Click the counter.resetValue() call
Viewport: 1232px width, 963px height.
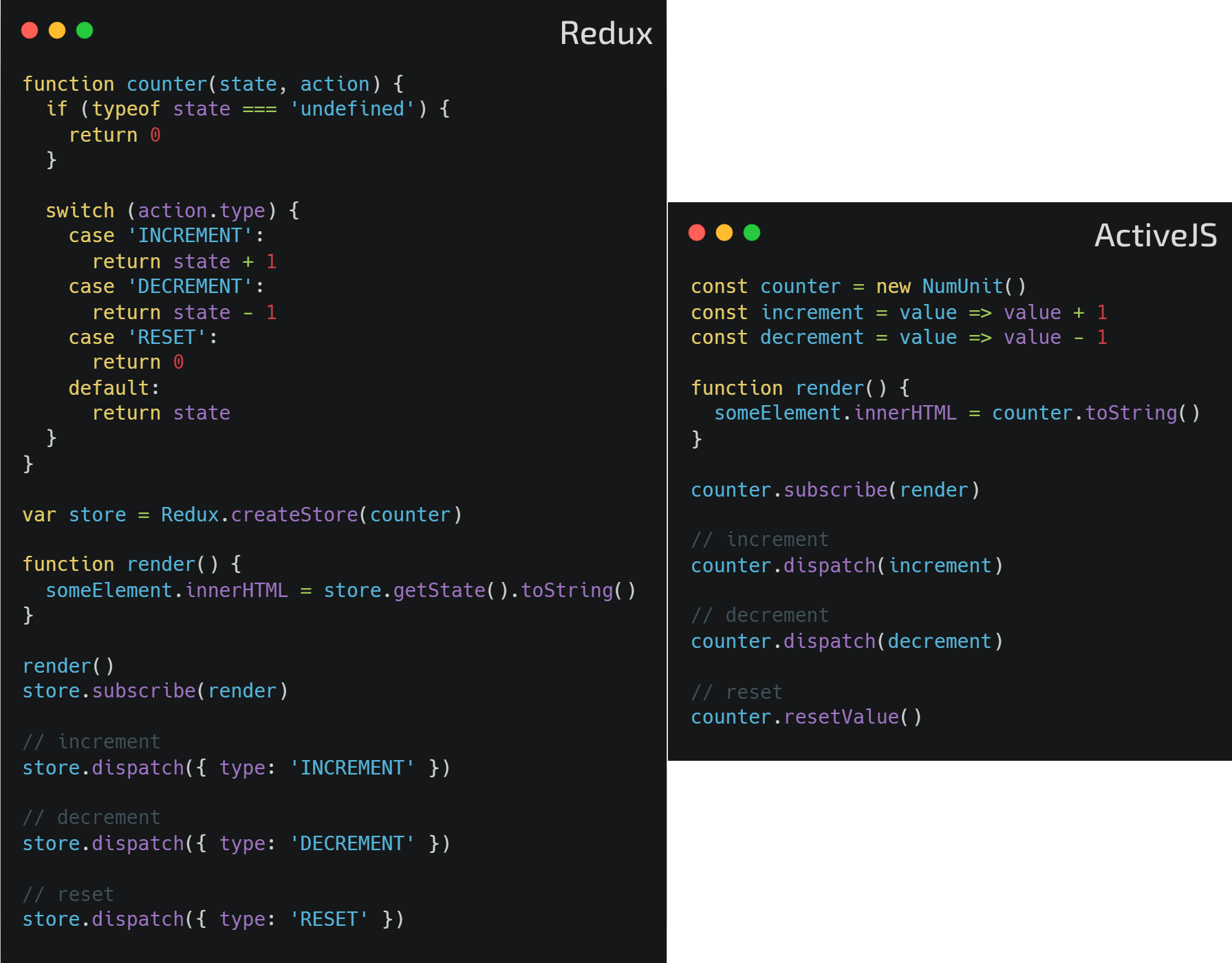point(806,717)
